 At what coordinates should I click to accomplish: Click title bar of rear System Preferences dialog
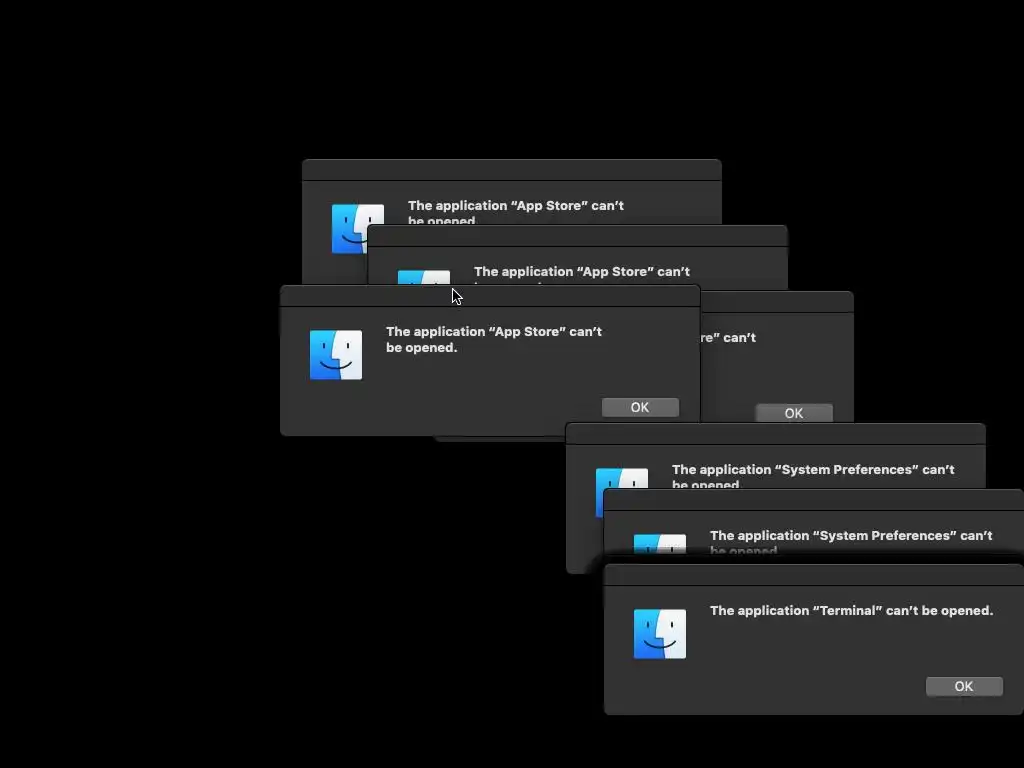click(x=775, y=434)
